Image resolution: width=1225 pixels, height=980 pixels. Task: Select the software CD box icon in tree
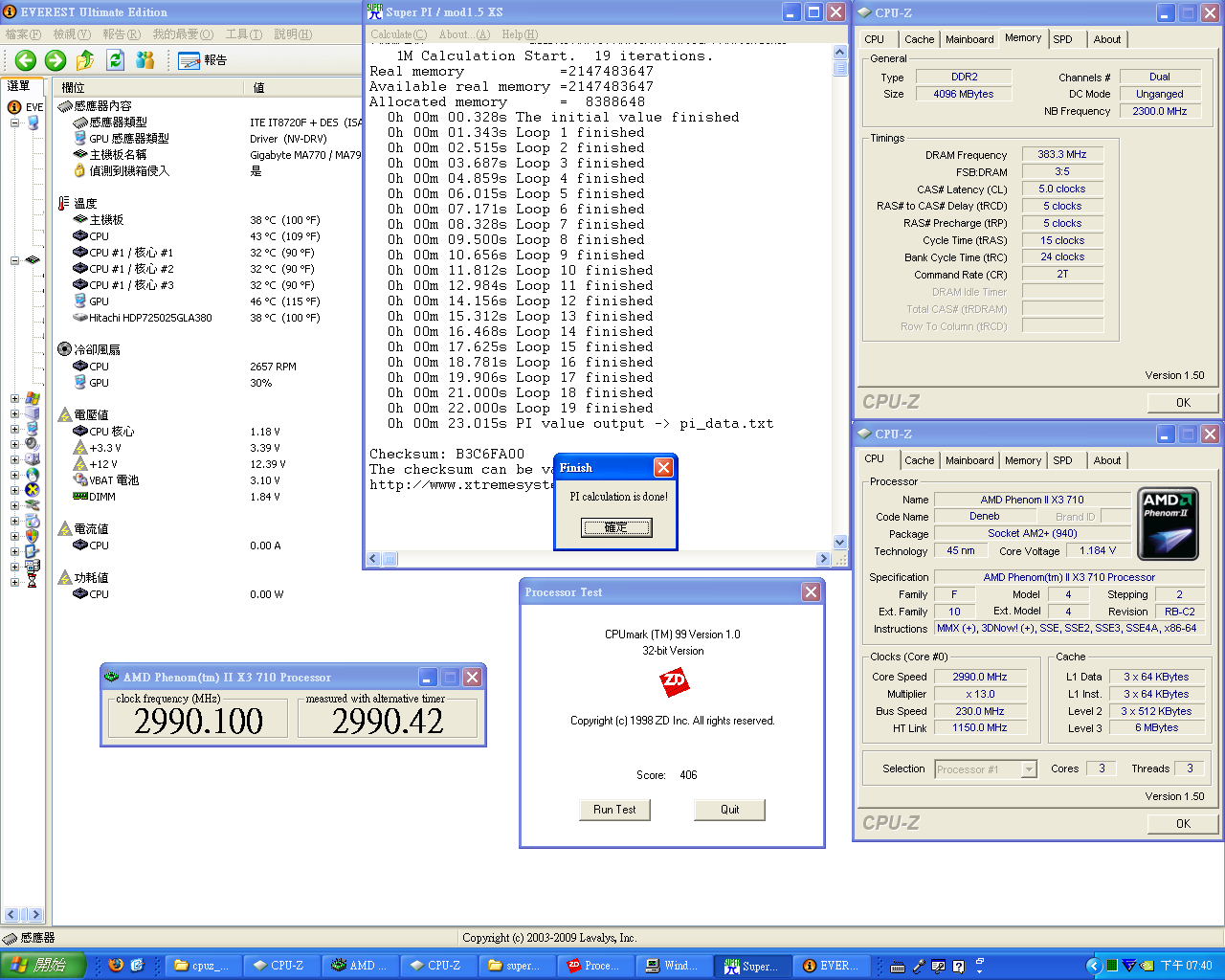(33, 521)
